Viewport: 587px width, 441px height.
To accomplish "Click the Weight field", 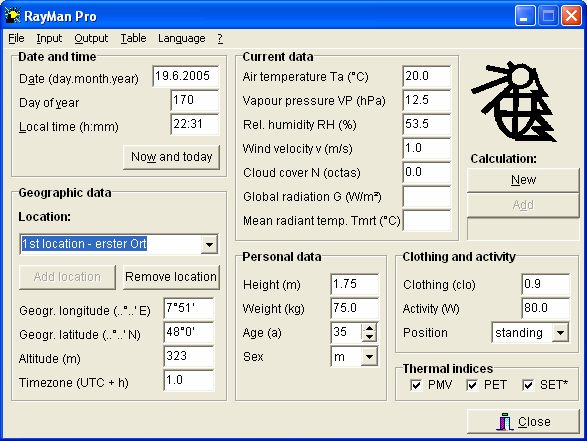I will 355,308.
